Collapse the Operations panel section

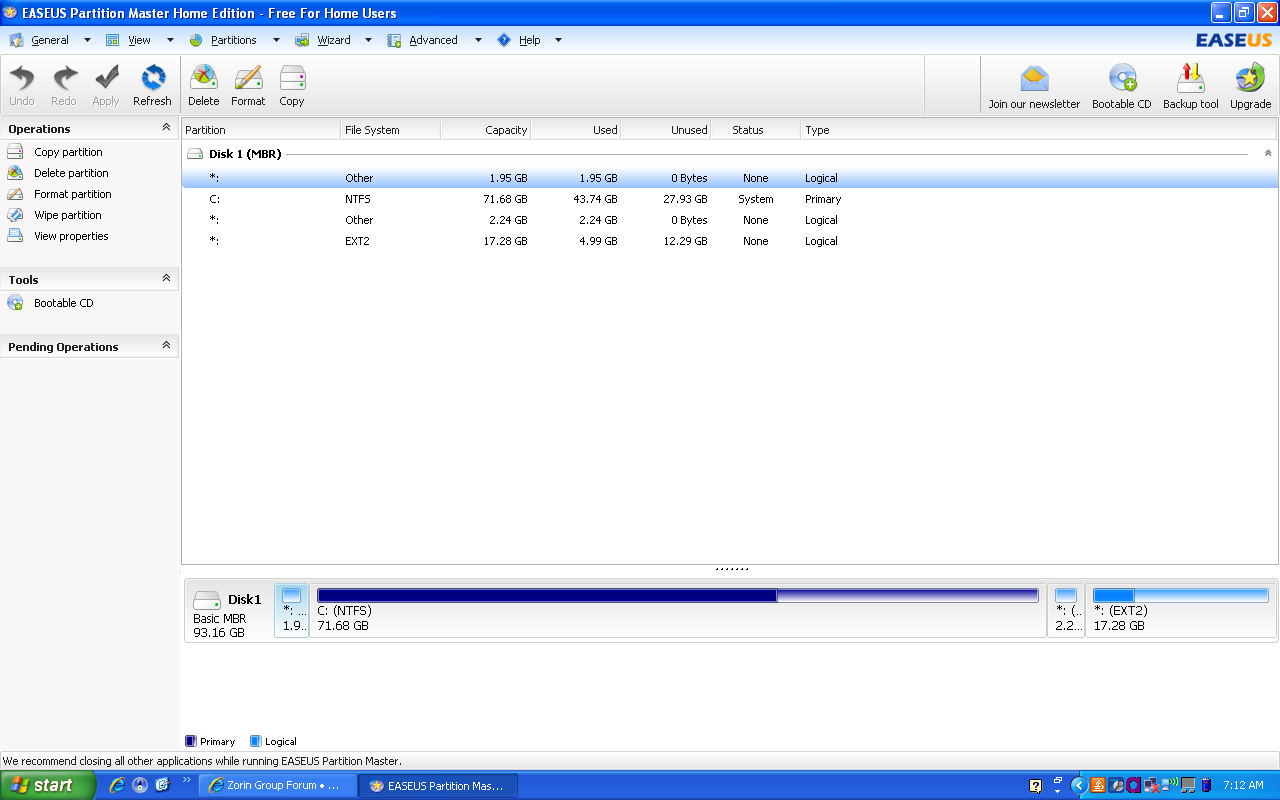[x=166, y=128]
